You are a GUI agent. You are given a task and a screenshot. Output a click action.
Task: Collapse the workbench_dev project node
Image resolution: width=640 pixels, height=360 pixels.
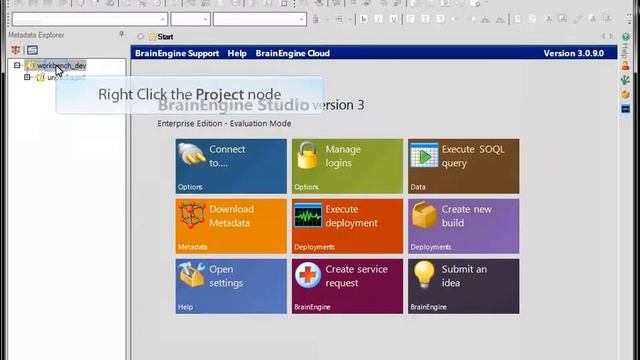[17, 65]
